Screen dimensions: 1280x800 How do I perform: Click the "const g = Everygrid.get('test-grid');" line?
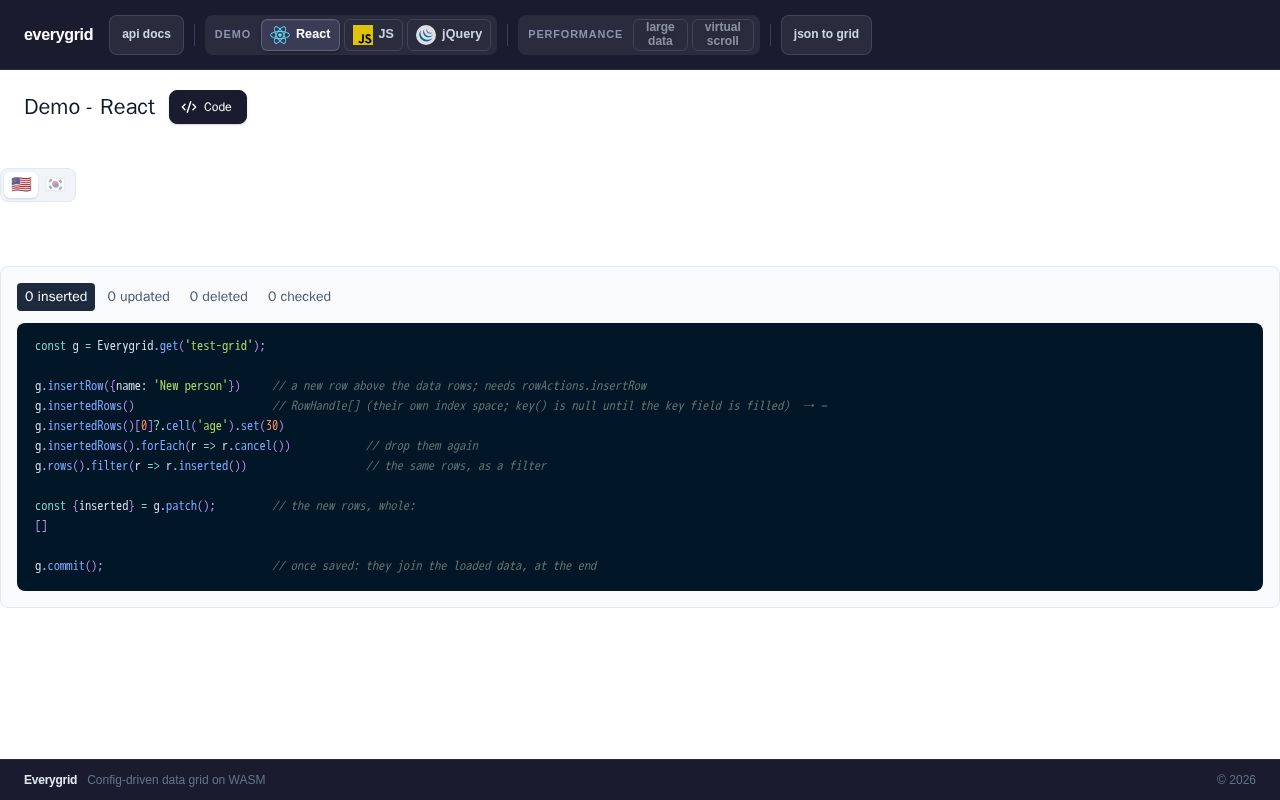pyautogui.click(x=150, y=346)
